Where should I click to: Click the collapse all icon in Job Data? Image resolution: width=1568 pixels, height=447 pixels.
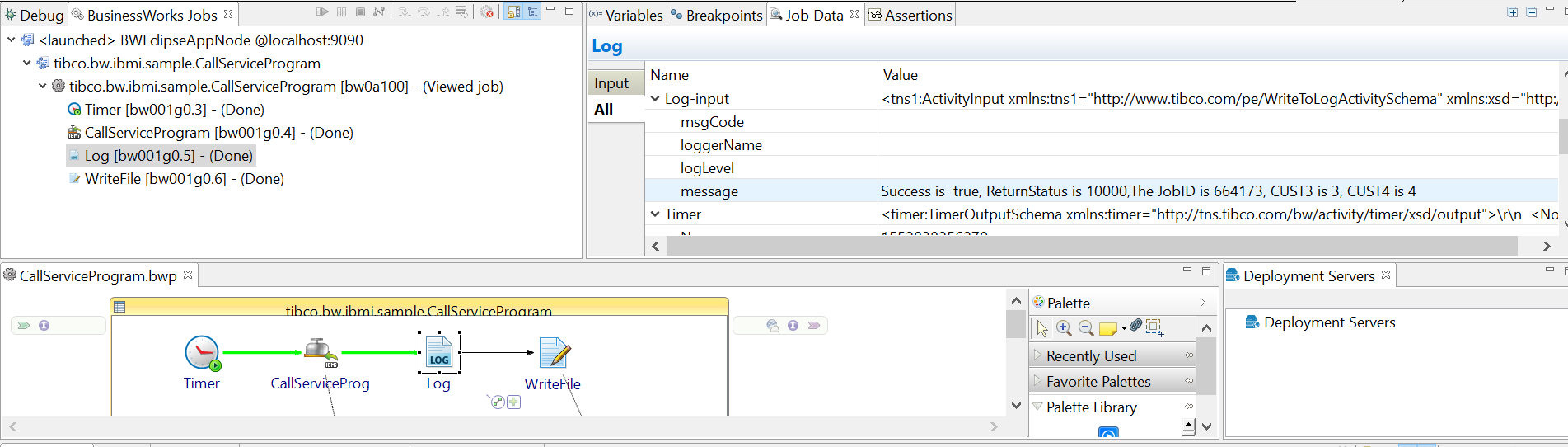point(1532,12)
